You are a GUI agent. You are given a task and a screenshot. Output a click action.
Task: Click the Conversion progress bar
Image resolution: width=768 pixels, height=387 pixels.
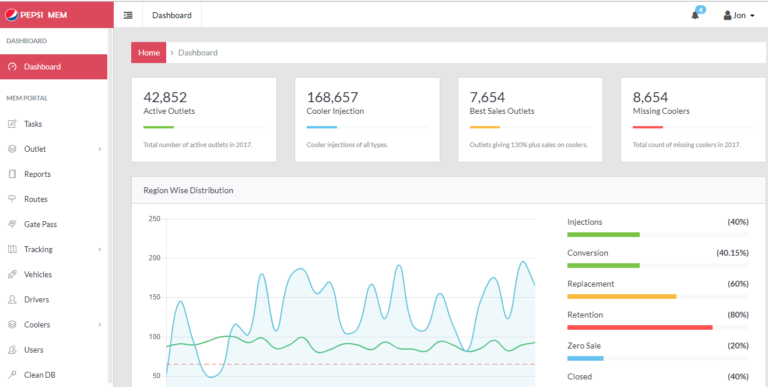pyautogui.click(x=603, y=266)
